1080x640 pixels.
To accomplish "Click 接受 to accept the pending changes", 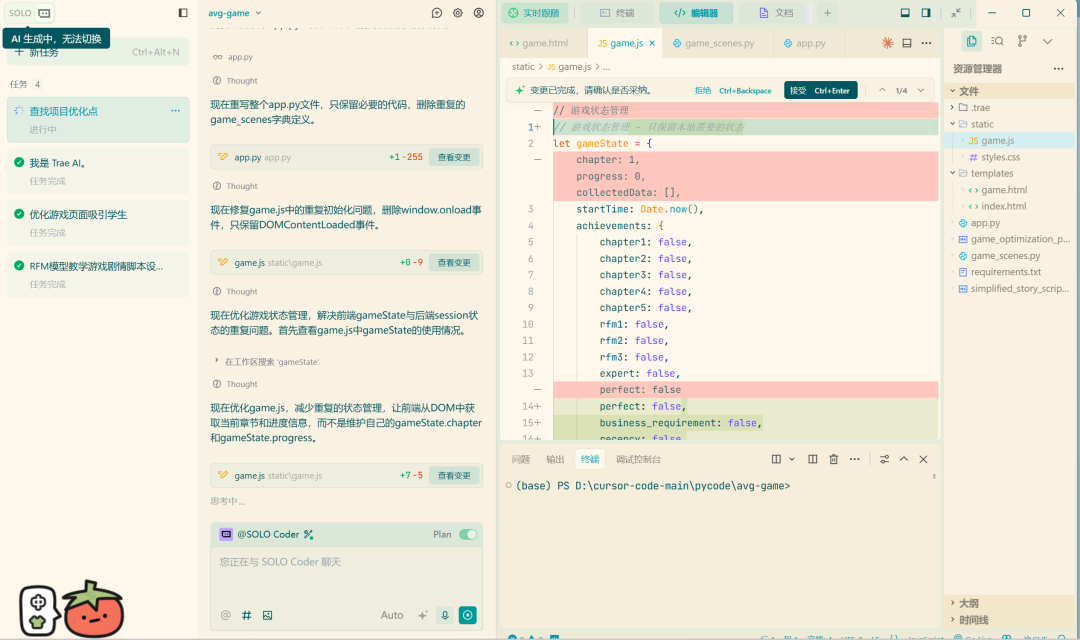I will 820,90.
